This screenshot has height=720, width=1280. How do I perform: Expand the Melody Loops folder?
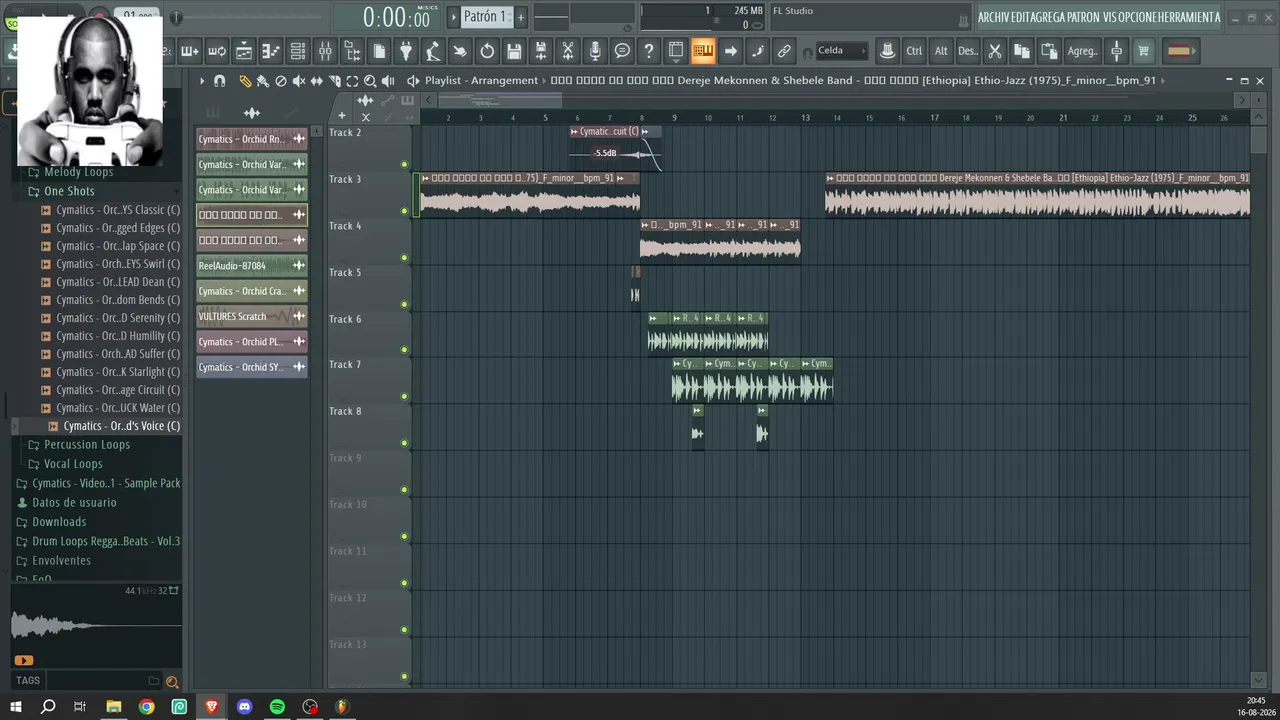(78, 172)
